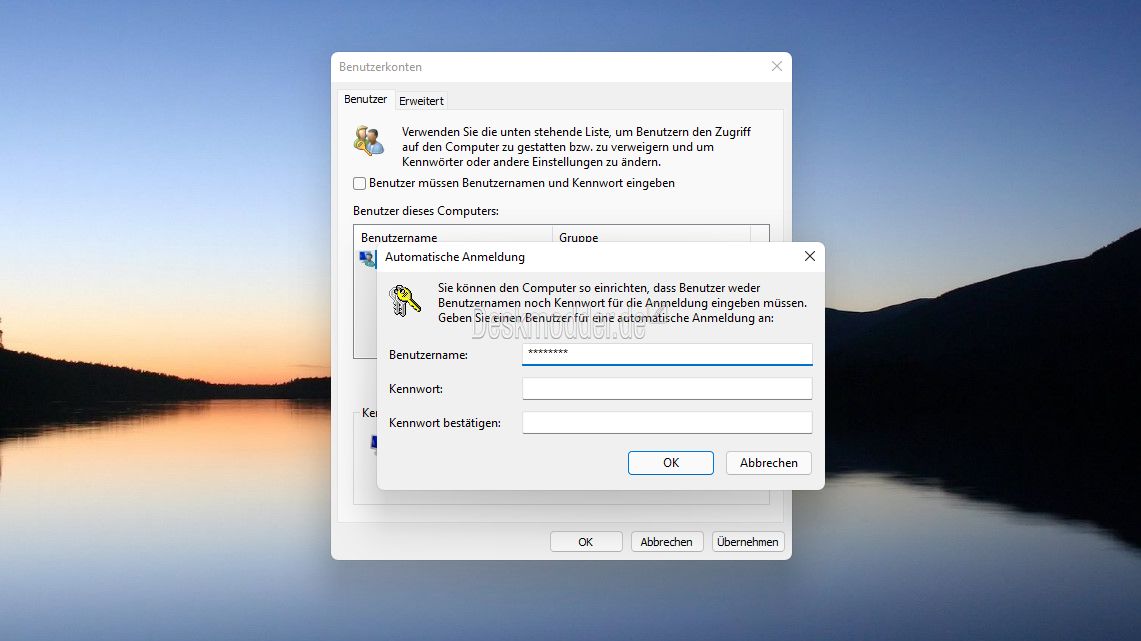Sort by the Gruppe column header

[x=651, y=236]
